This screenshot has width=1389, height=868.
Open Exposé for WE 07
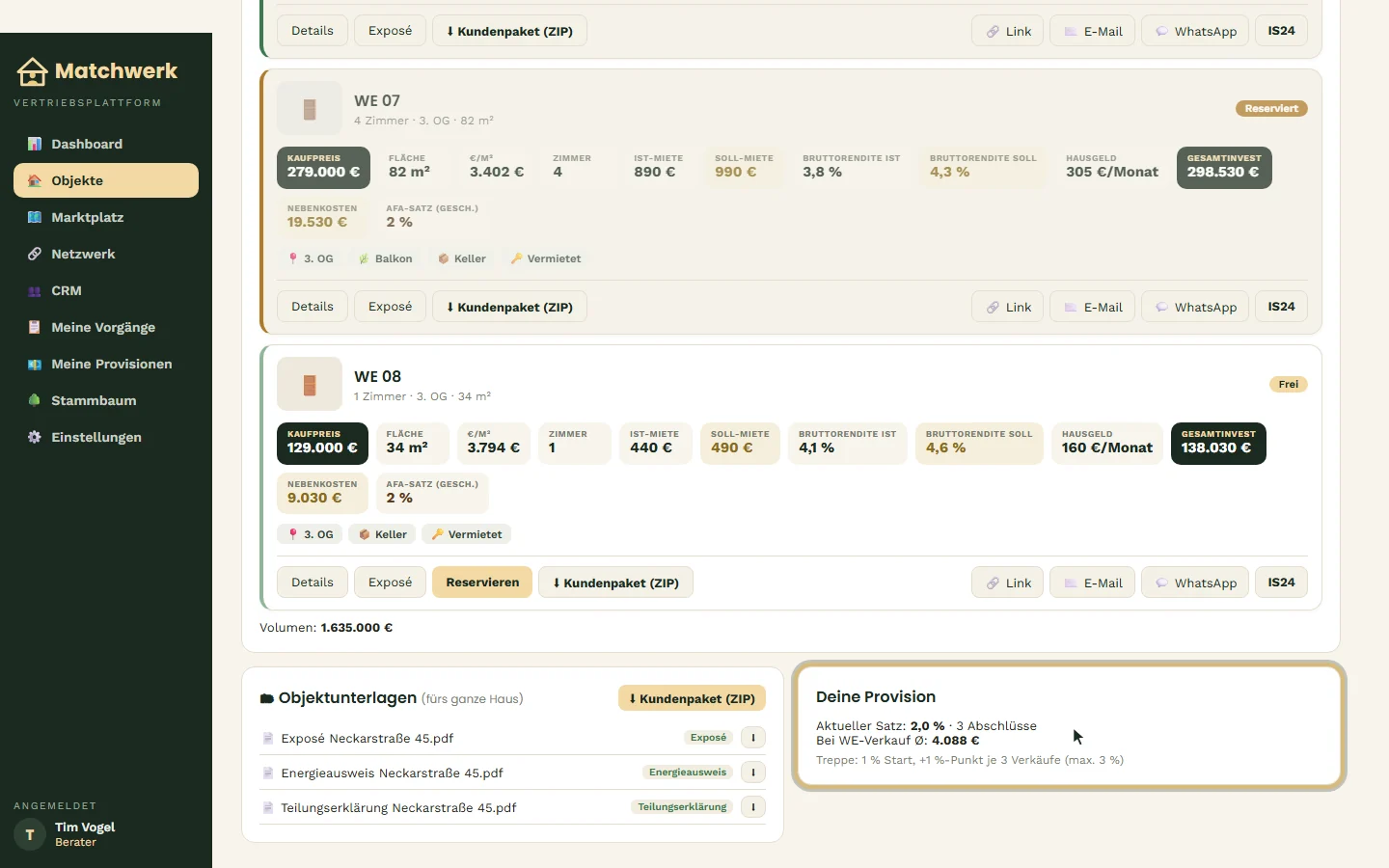click(x=390, y=307)
